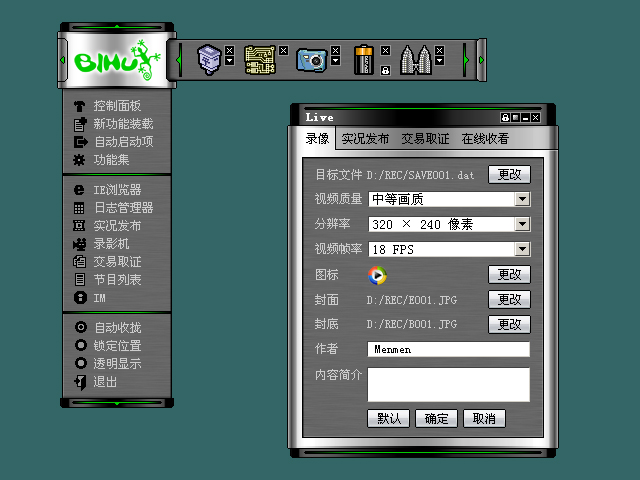Click the green left arrow inside toolbar strip
Image resolution: width=640 pixels, height=480 pixels.
(179, 60)
